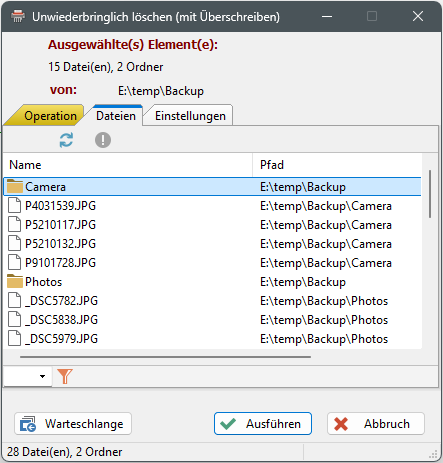Click the file icon beside P5210132.JPG
This screenshot has height=463, width=443.
coord(14,244)
